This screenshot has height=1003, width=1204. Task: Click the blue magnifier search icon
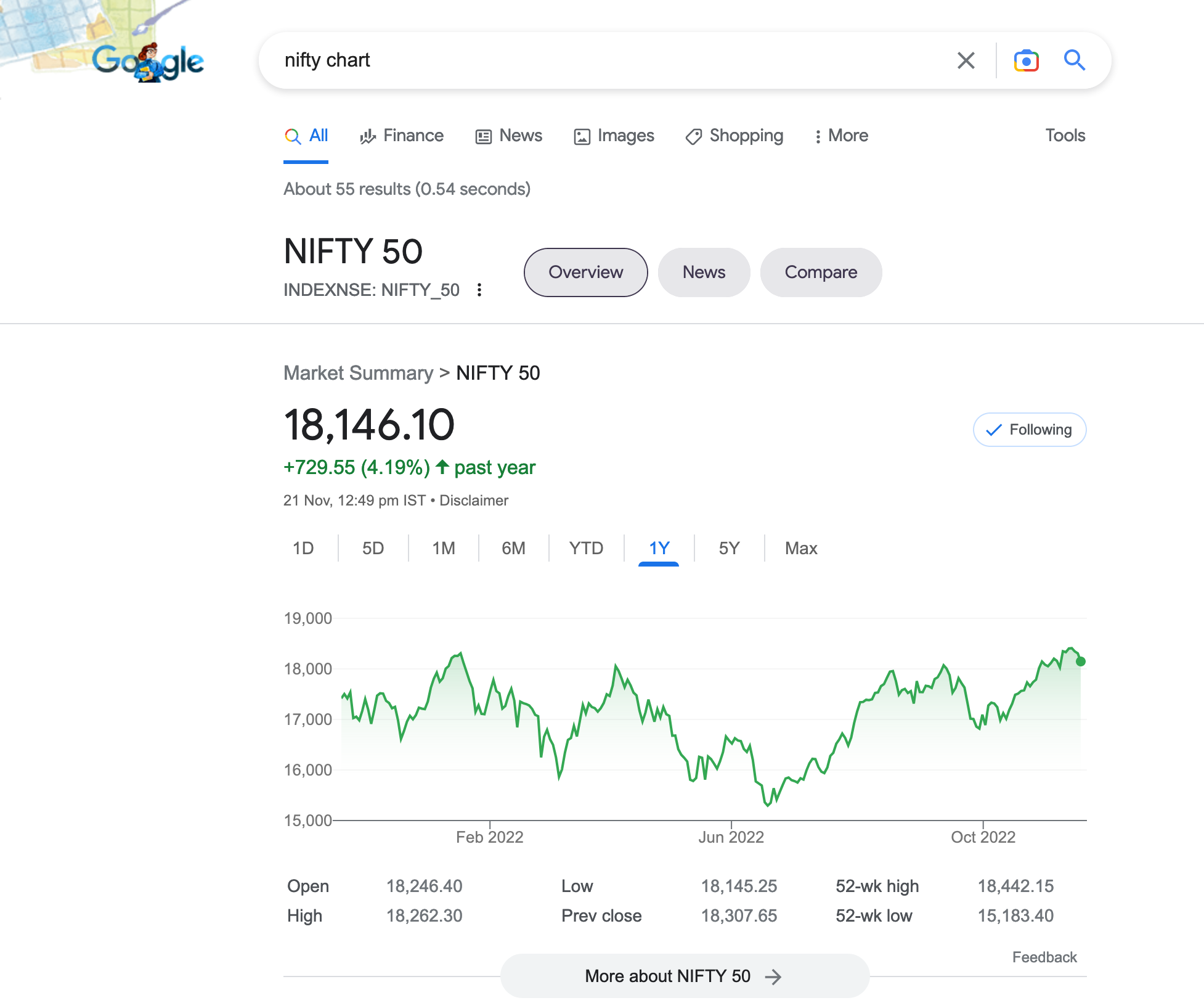click(x=1075, y=60)
